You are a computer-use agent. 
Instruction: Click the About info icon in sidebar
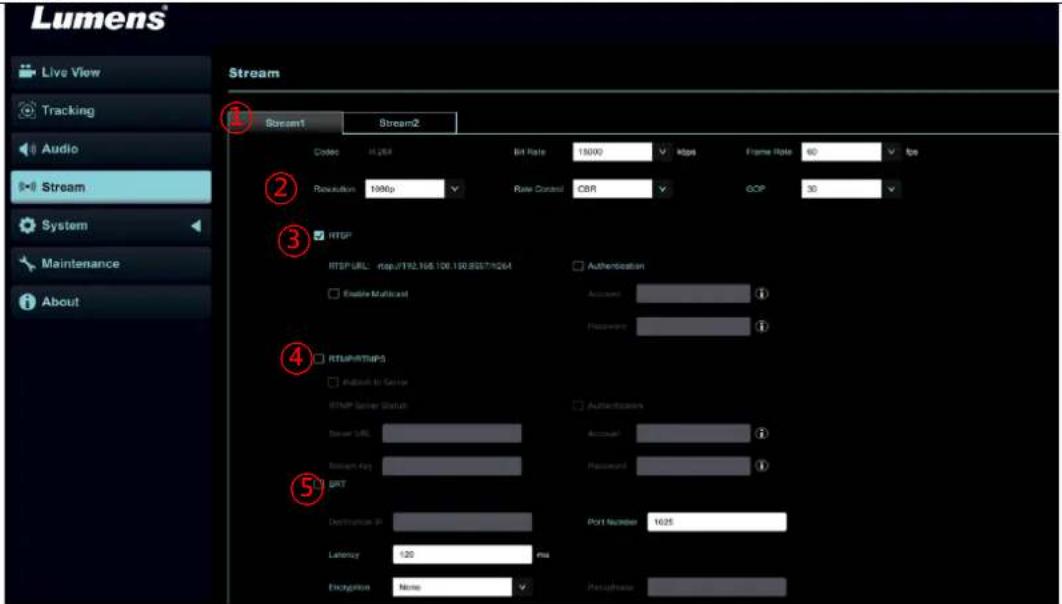tap(27, 302)
